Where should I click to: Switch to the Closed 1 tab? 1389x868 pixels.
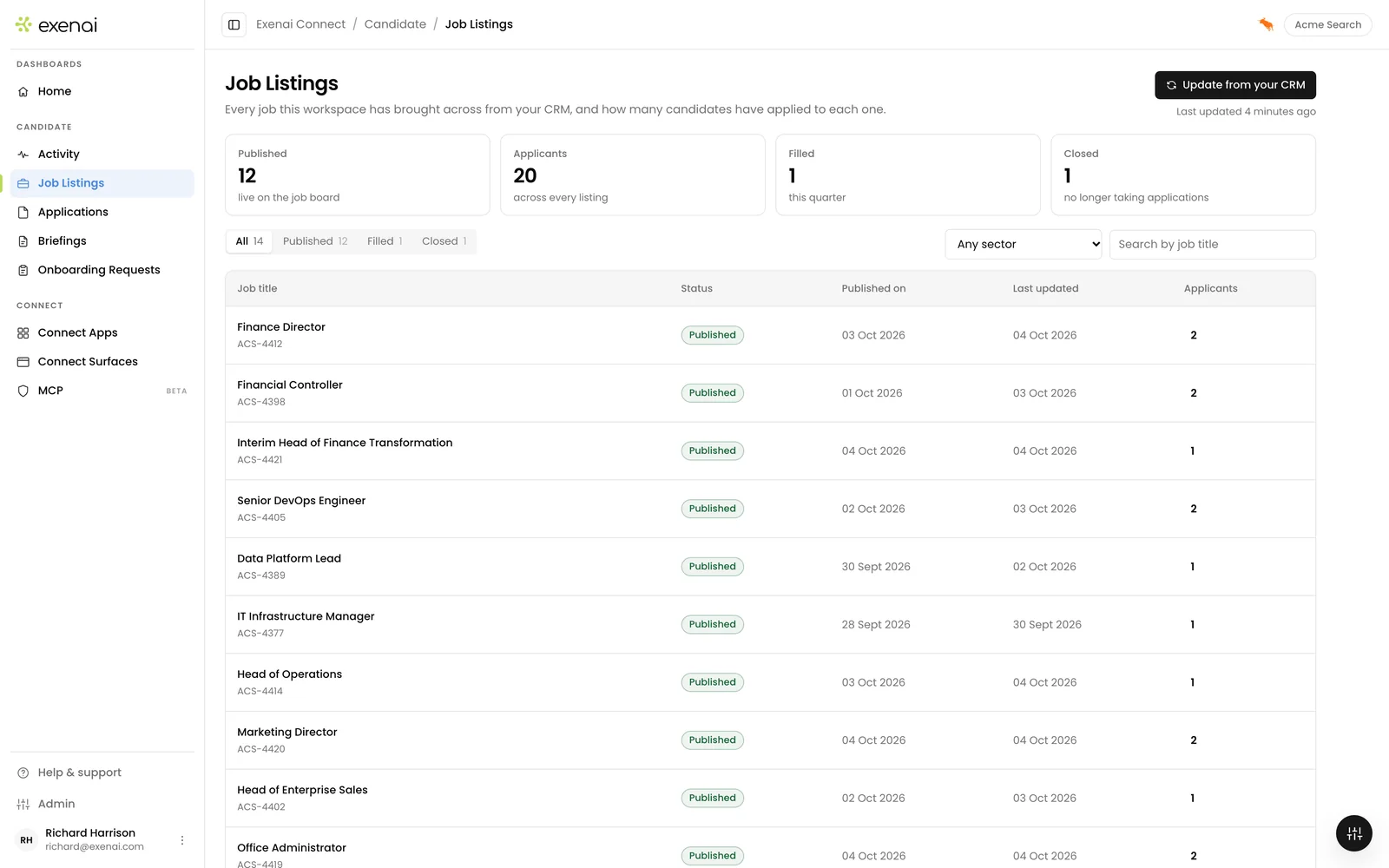(x=444, y=241)
